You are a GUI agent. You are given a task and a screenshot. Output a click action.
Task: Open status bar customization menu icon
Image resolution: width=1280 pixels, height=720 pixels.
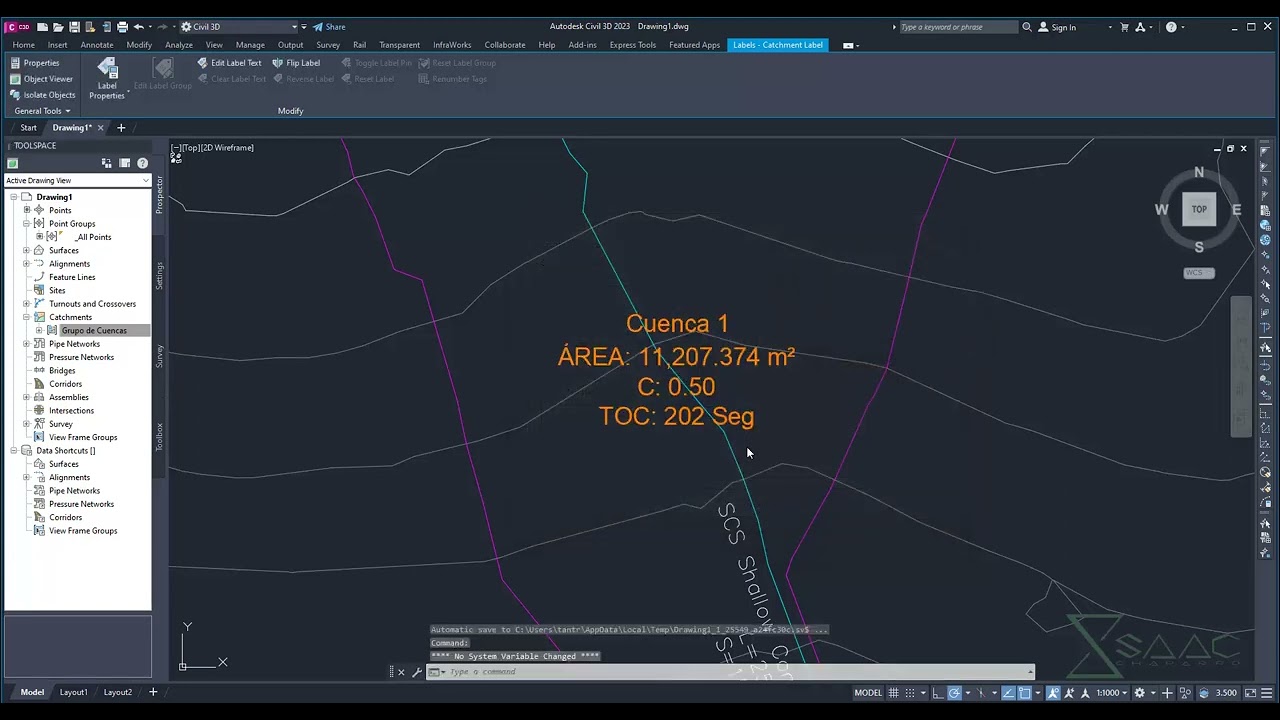1267,693
